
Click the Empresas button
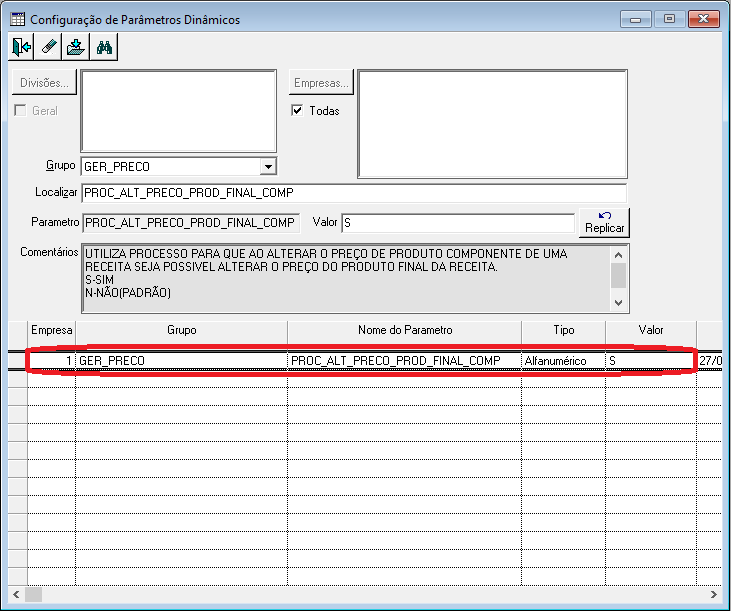click(321, 82)
